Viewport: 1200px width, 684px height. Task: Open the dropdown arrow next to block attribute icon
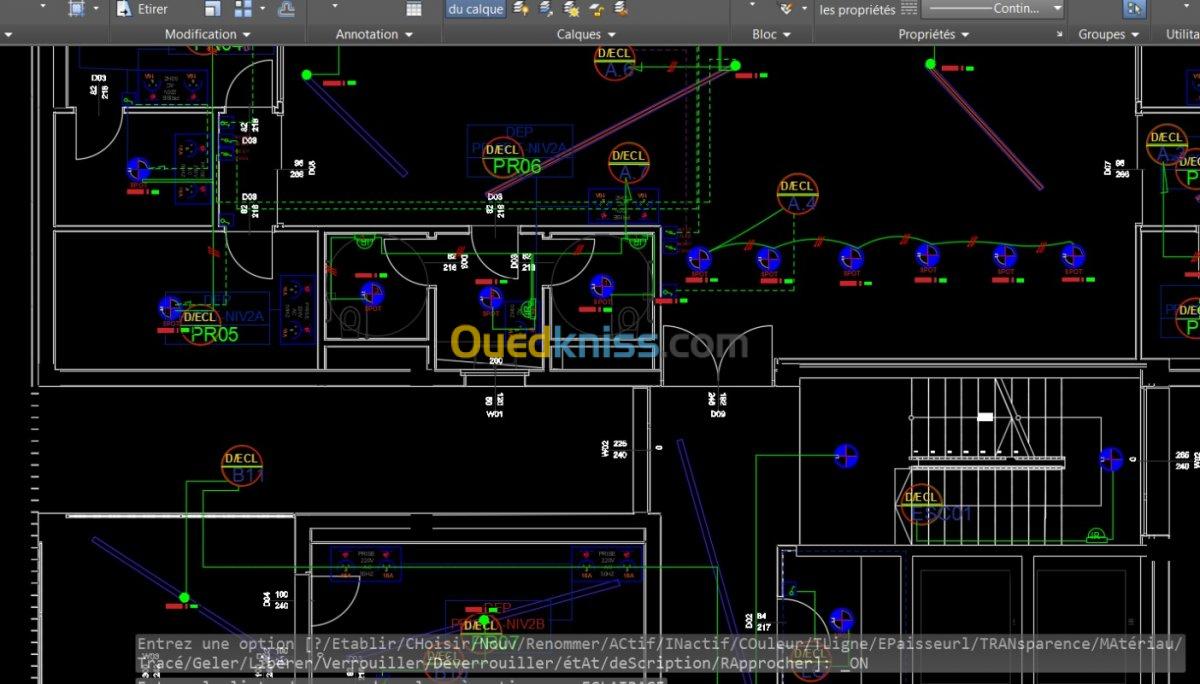[804, 8]
